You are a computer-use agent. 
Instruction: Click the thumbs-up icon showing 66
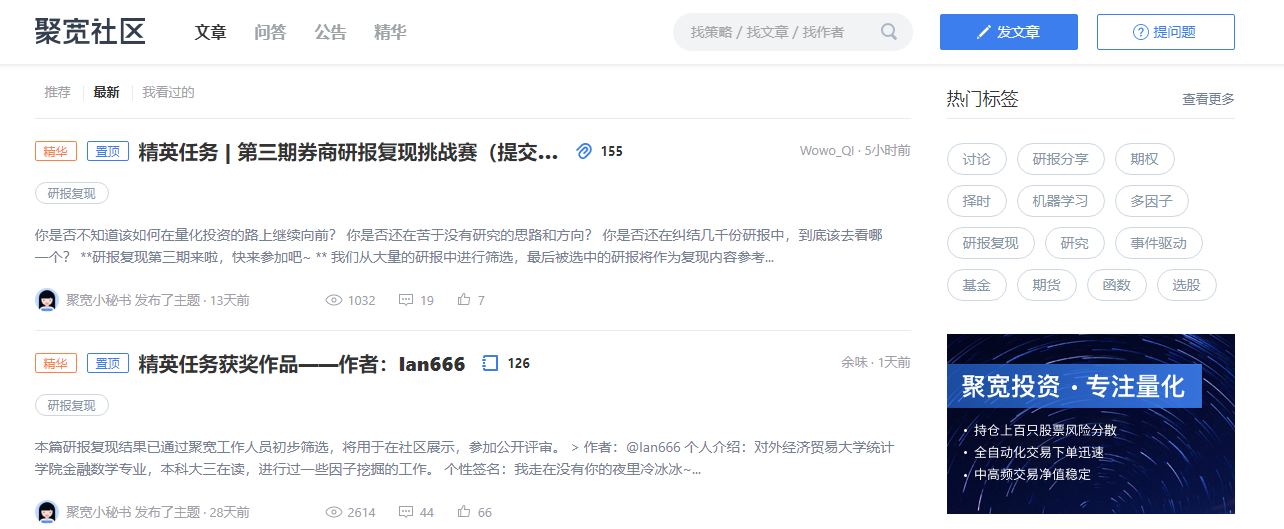(464, 512)
